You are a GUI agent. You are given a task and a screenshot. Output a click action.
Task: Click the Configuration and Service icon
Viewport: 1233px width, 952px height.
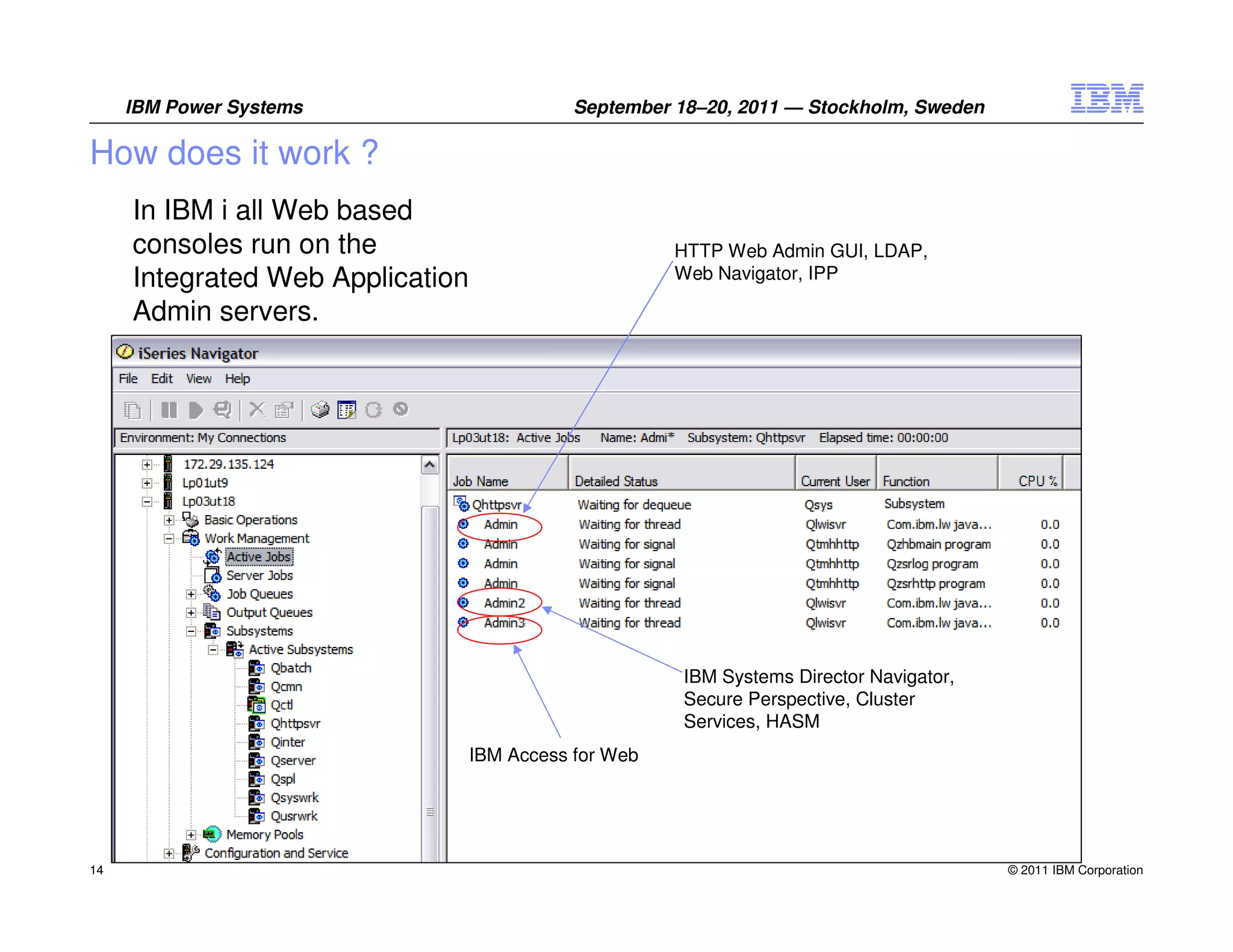pos(190,853)
